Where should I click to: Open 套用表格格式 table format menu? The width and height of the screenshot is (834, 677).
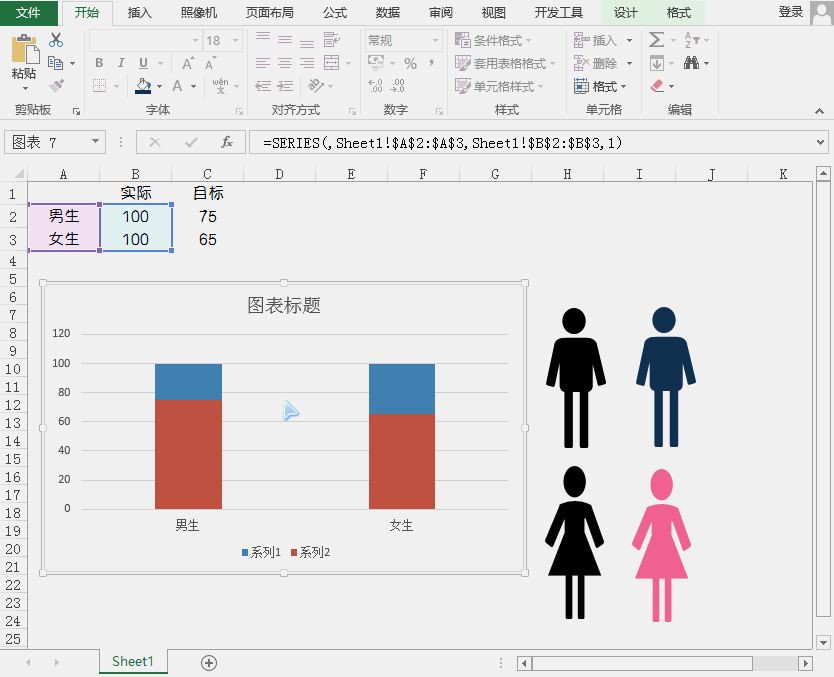tap(505, 63)
